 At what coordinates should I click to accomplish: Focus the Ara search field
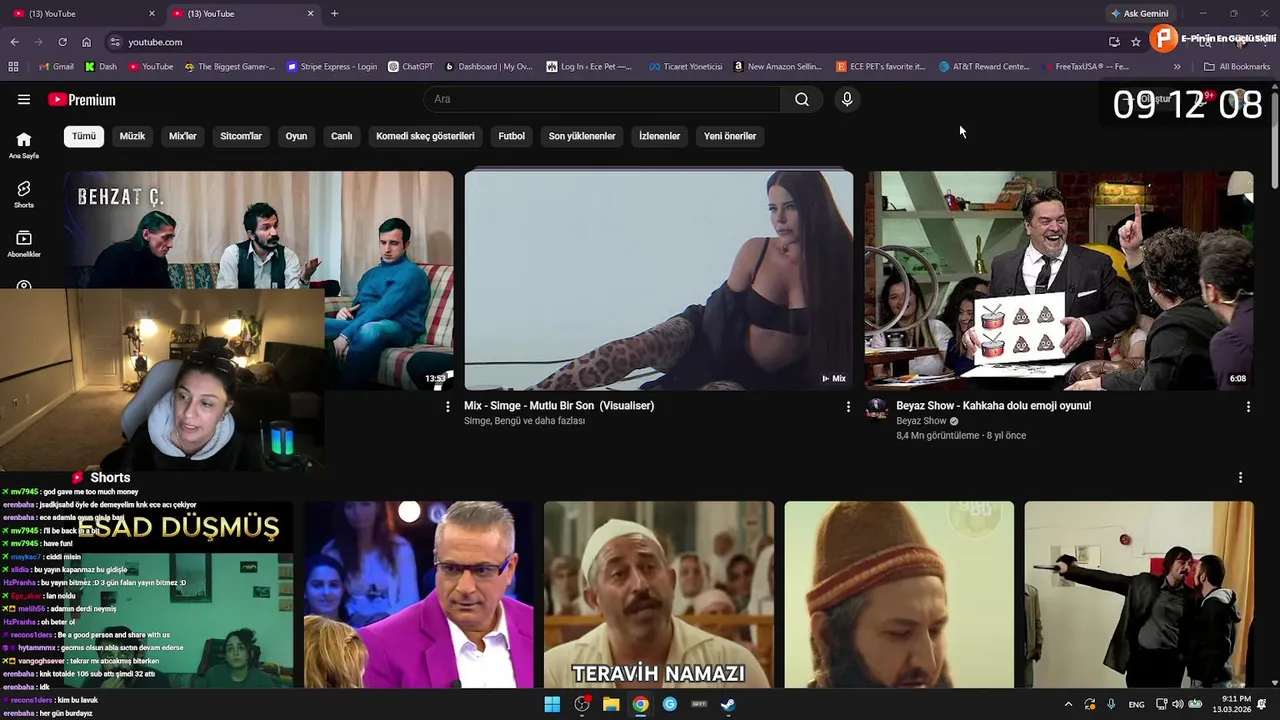603,99
